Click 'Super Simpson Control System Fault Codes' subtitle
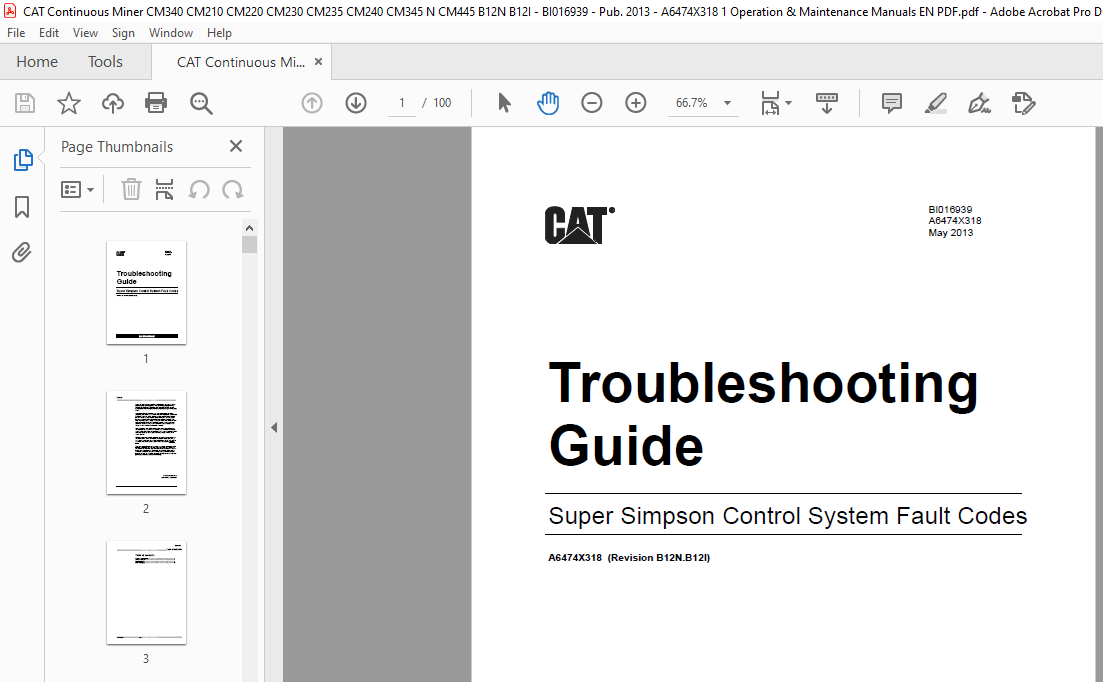Viewport: 1103px width, 682px height. coord(788,515)
